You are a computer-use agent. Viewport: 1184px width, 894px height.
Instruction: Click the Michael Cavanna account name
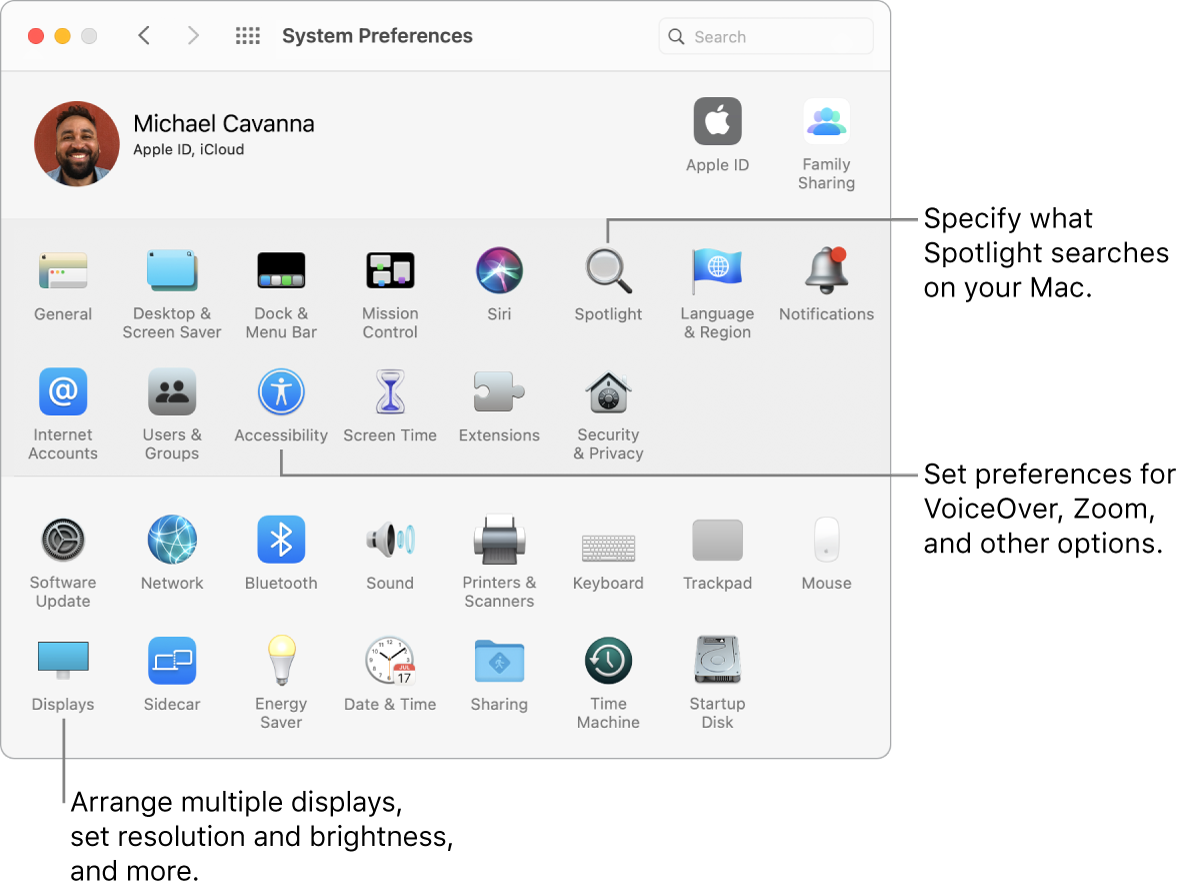coord(224,124)
